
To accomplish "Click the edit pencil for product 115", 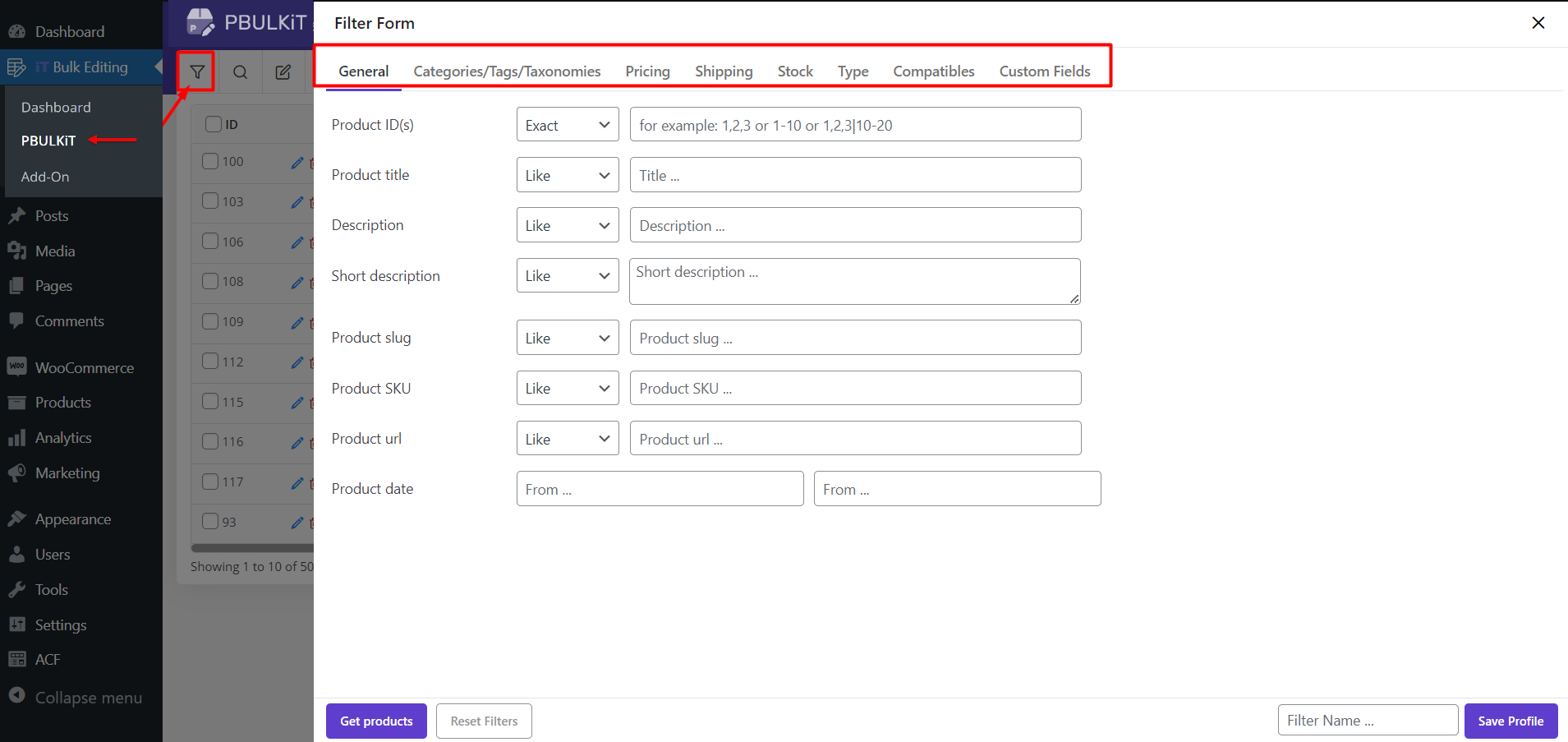I will pyautogui.click(x=297, y=403).
